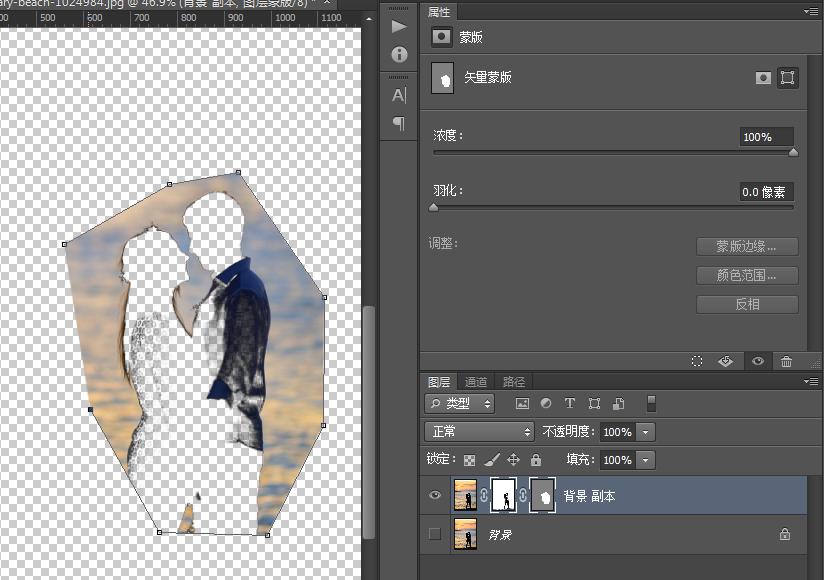This screenshot has width=824, height=580.
Task: Open the 填充 fill value dropdown
Action: coord(644,460)
